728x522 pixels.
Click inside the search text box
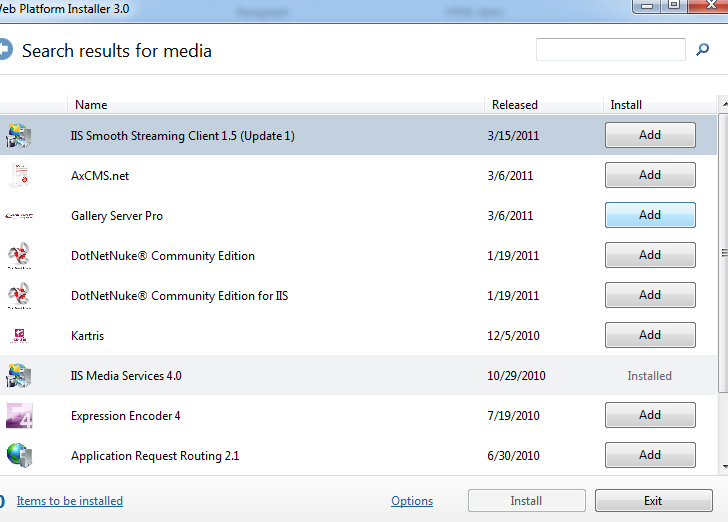(611, 49)
